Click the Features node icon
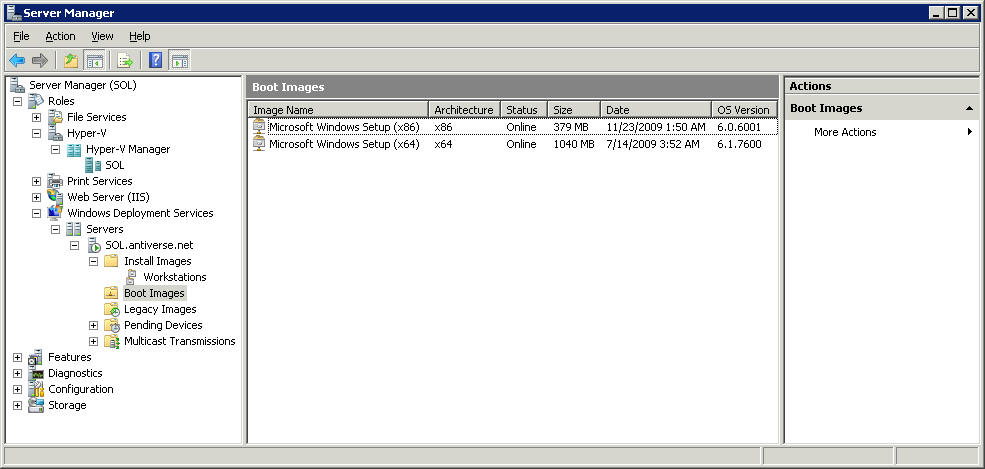 pyautogui.click(x=36, y=357)
